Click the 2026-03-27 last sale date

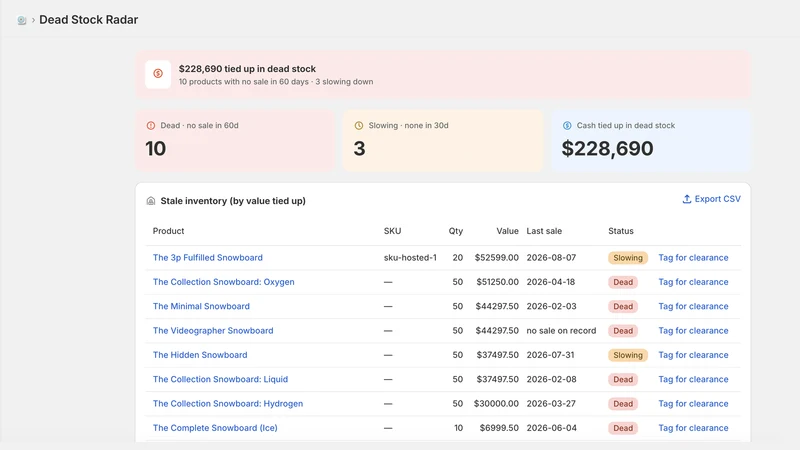tap(551, 404)
